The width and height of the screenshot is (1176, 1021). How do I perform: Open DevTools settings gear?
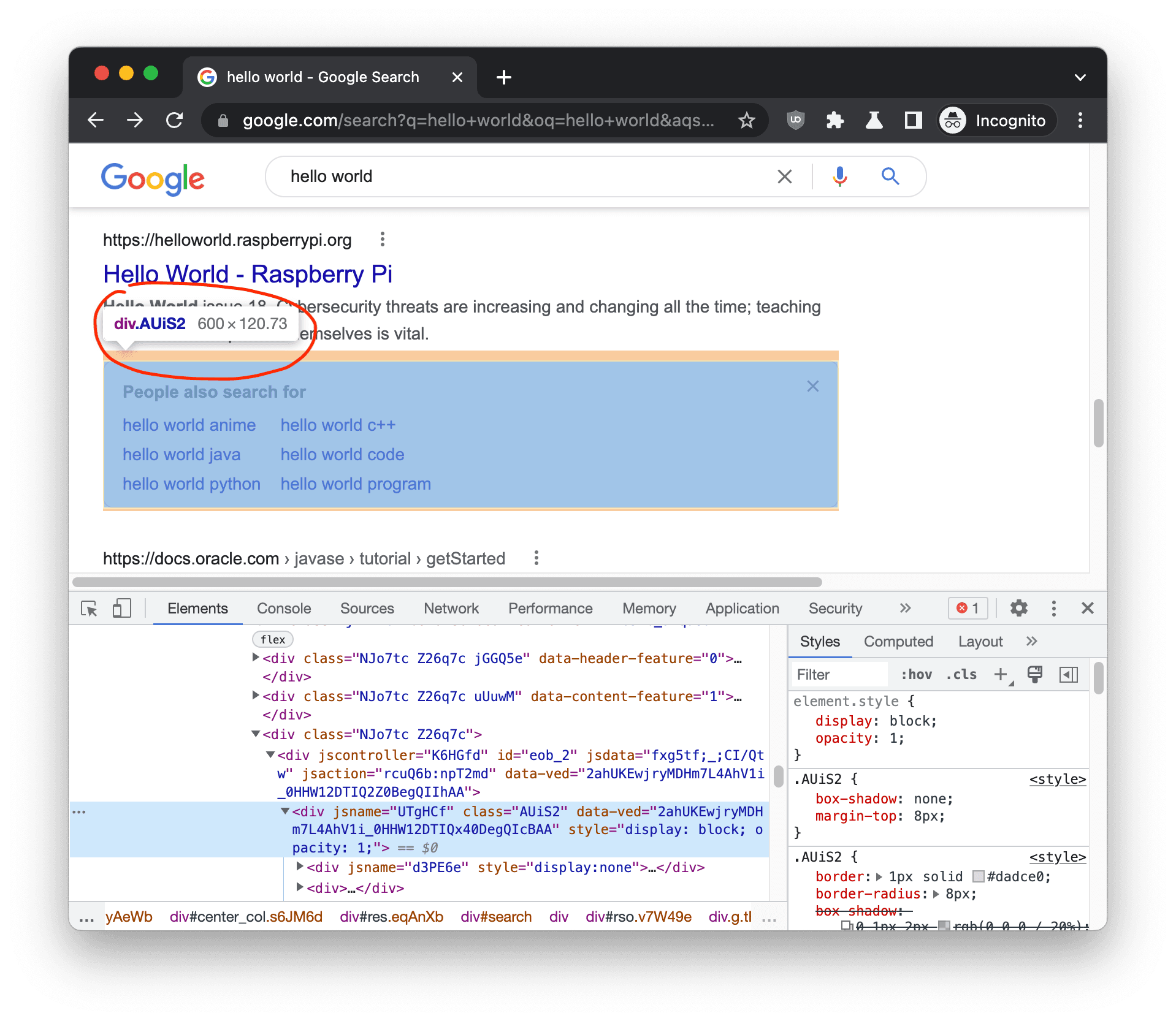click(x=1018, y=609)
